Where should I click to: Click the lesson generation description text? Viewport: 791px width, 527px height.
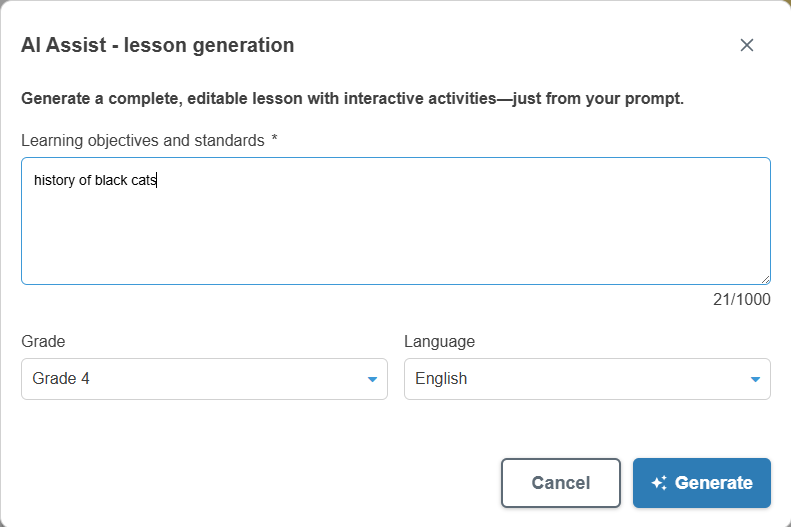(x=352, y=99)
